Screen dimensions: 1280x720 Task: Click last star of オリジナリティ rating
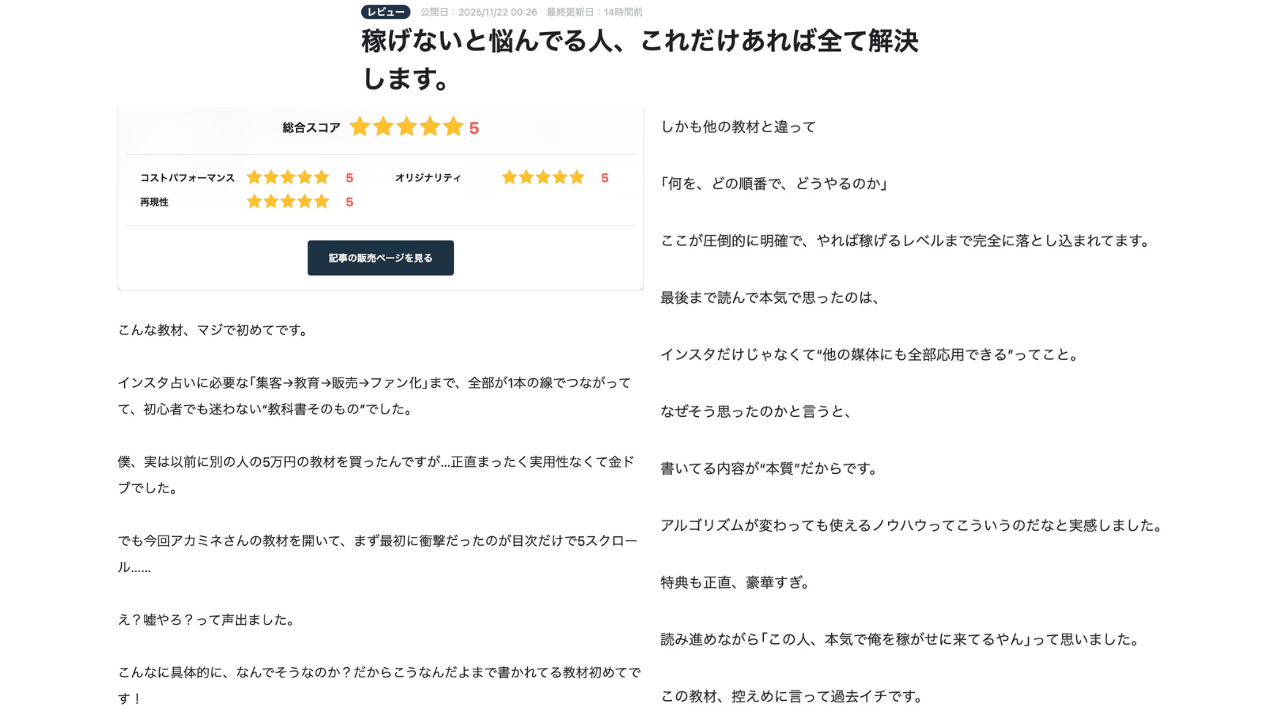tap(577, 177)
